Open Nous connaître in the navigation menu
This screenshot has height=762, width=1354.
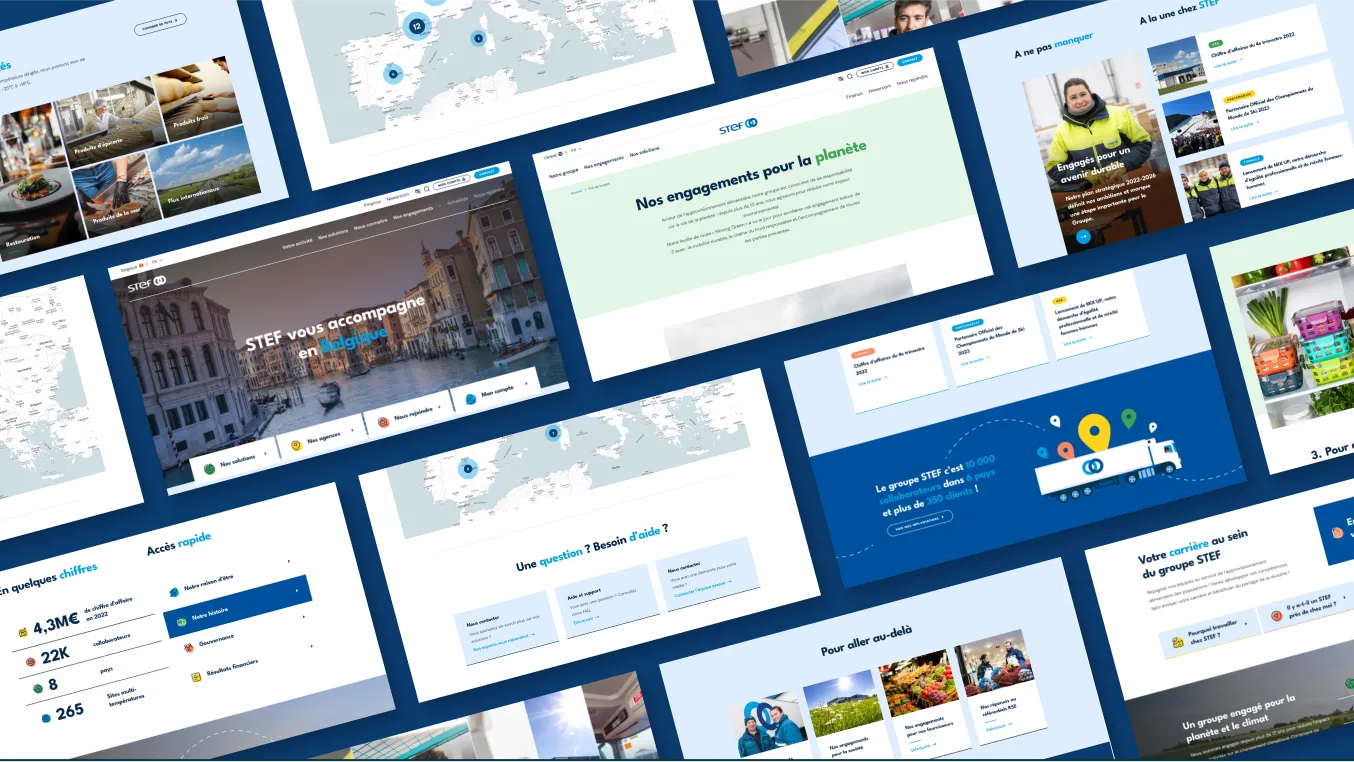[x=371, y=224]
